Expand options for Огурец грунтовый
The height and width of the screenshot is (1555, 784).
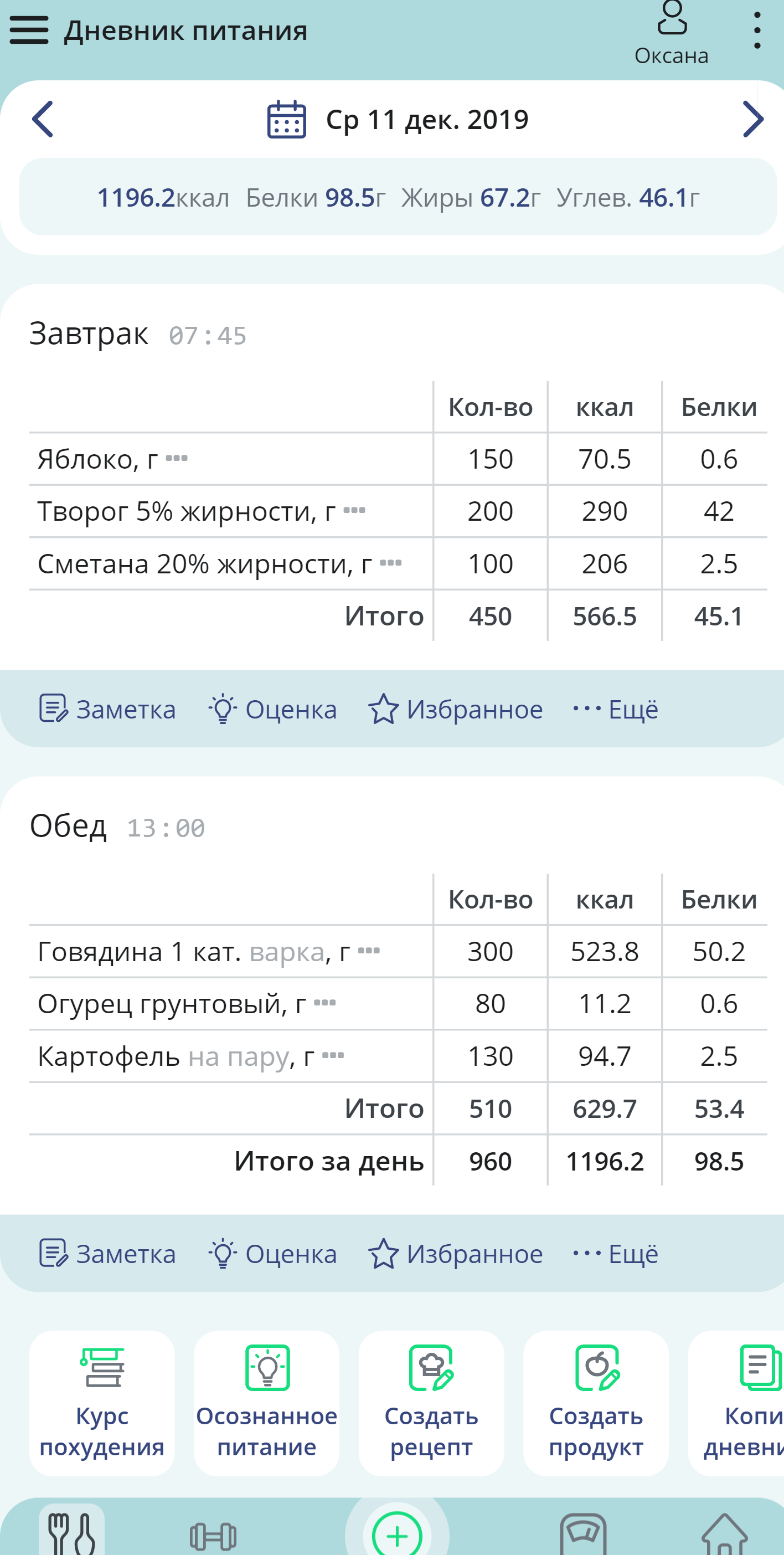click(x=324, y=1003)
